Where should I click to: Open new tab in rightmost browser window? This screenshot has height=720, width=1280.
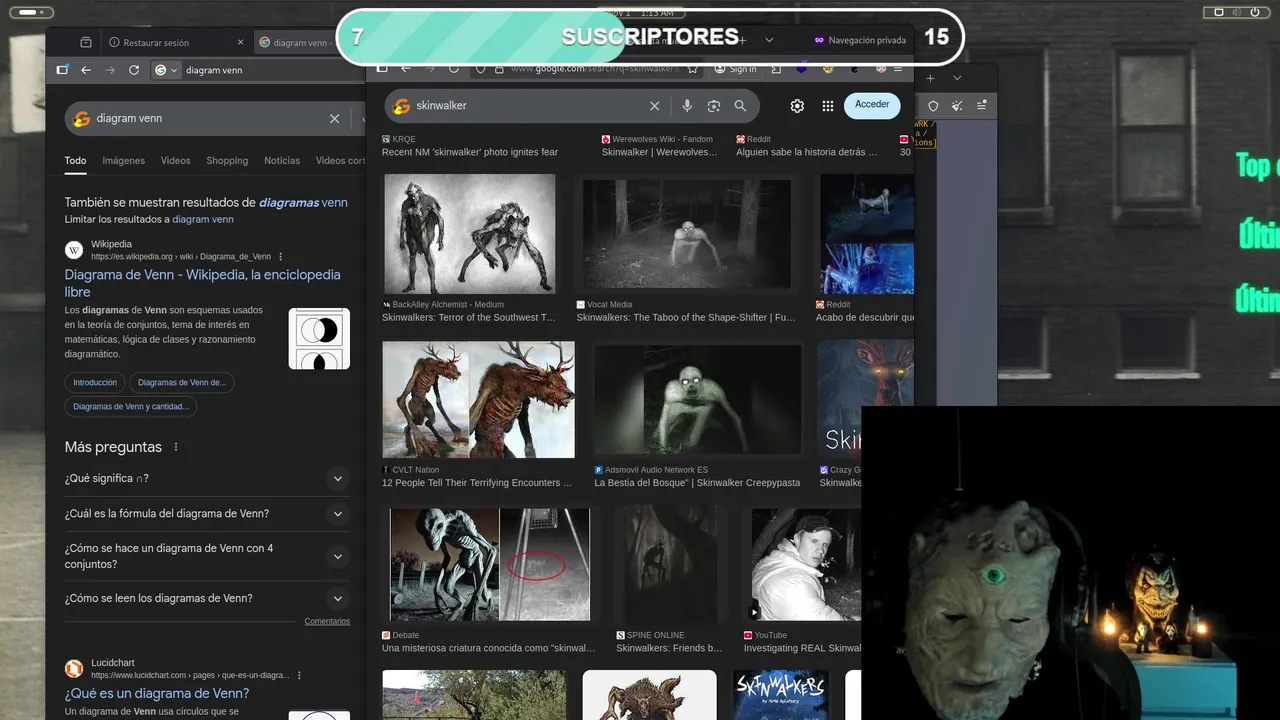(930, 78)
